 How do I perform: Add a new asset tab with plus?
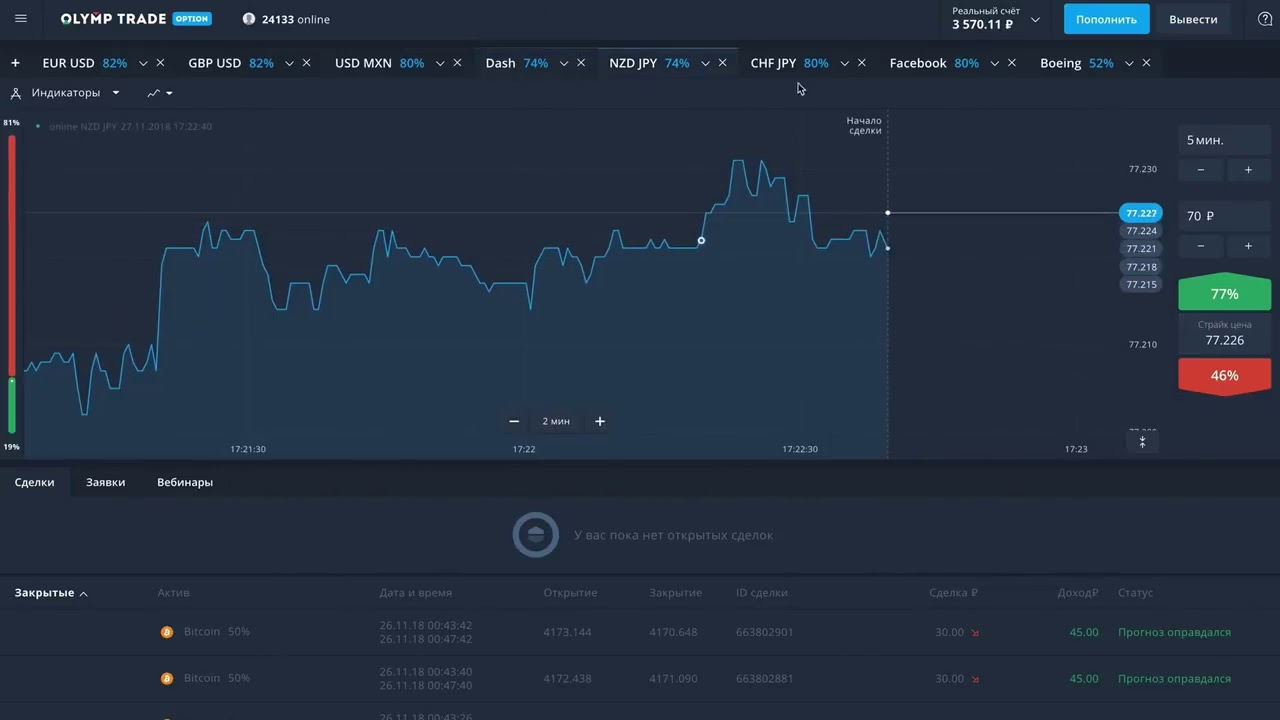coord(15,63)
